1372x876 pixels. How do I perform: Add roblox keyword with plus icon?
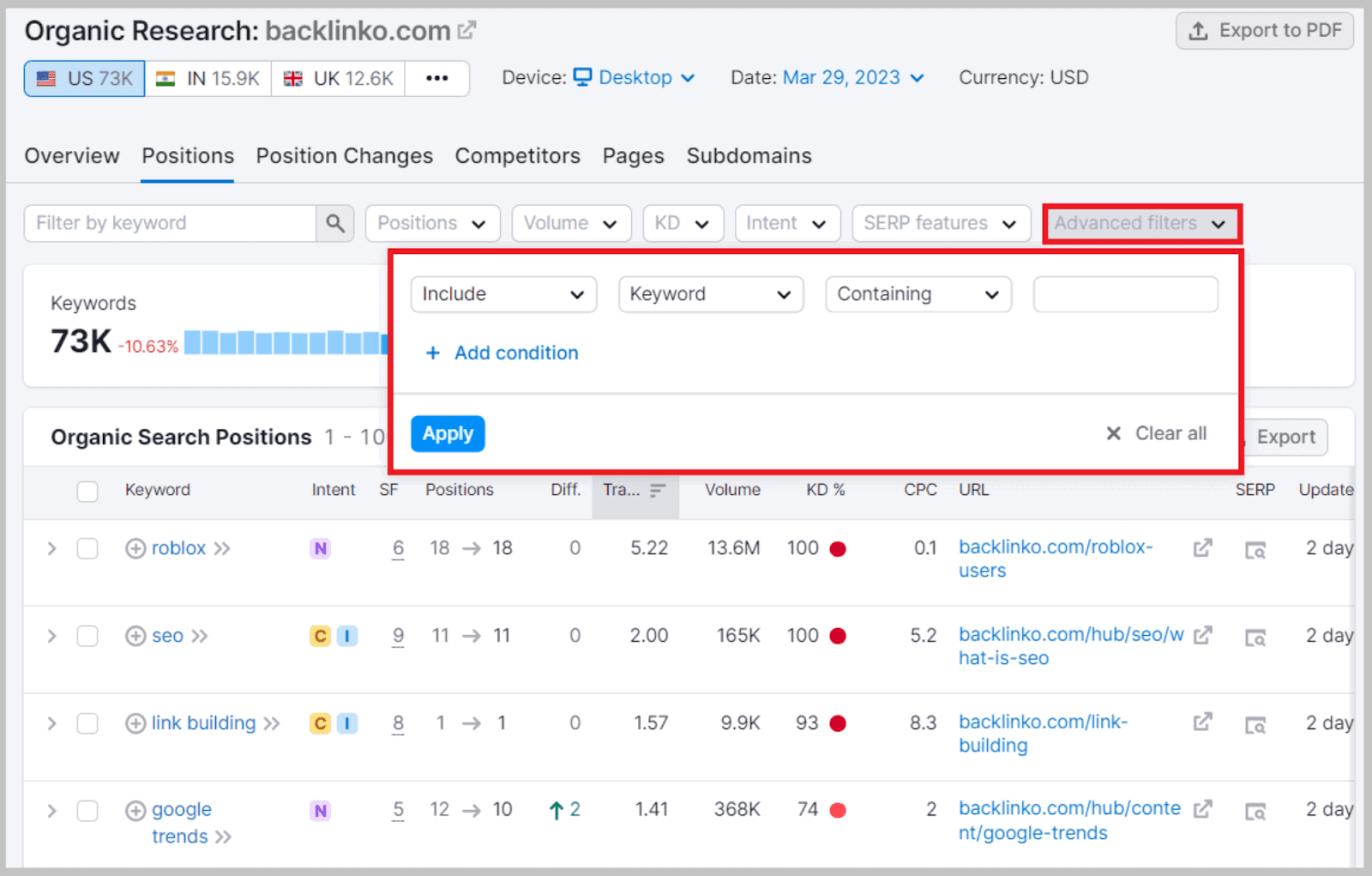coord(135,548)
